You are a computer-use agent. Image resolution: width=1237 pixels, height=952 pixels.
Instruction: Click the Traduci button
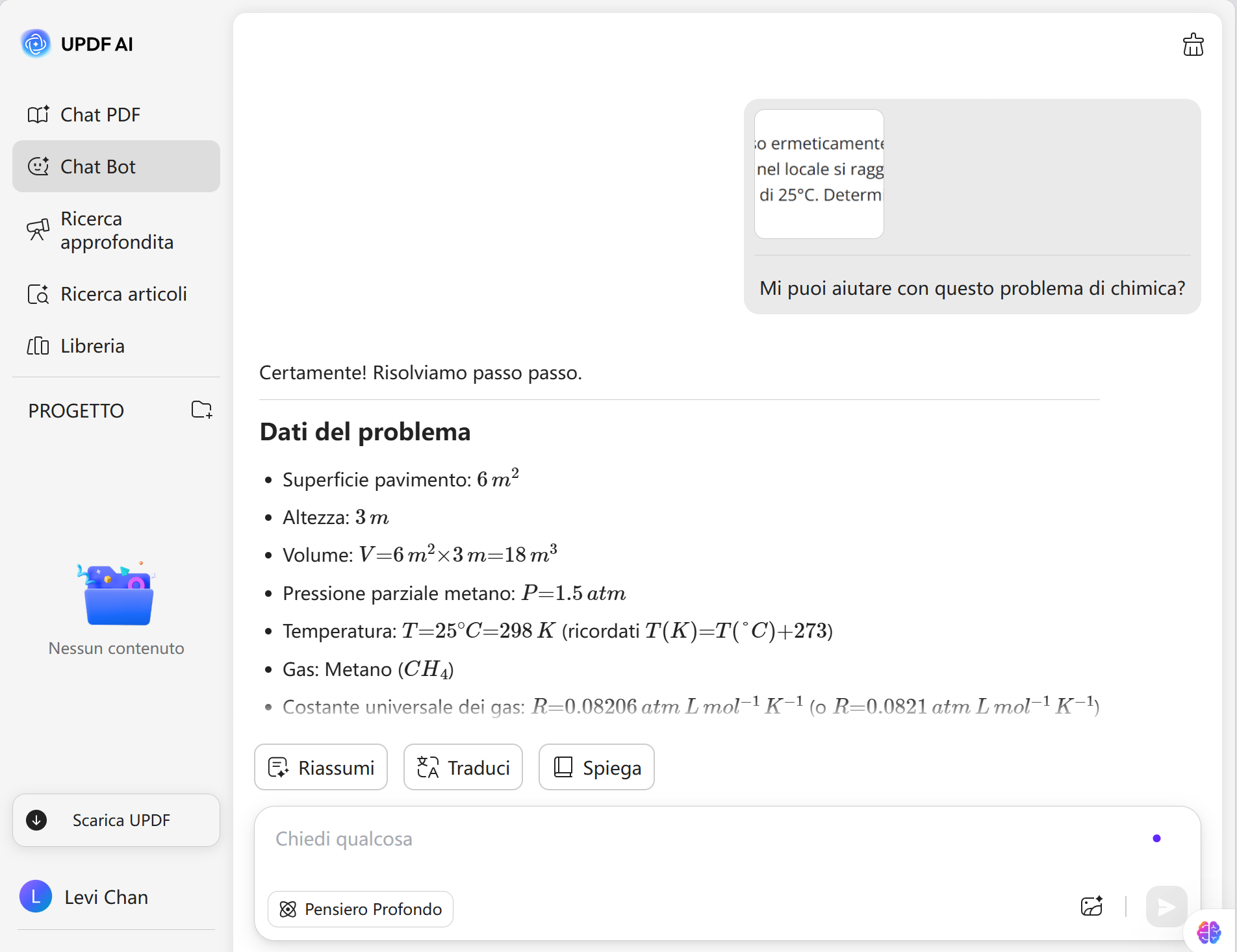click(463, 768)
